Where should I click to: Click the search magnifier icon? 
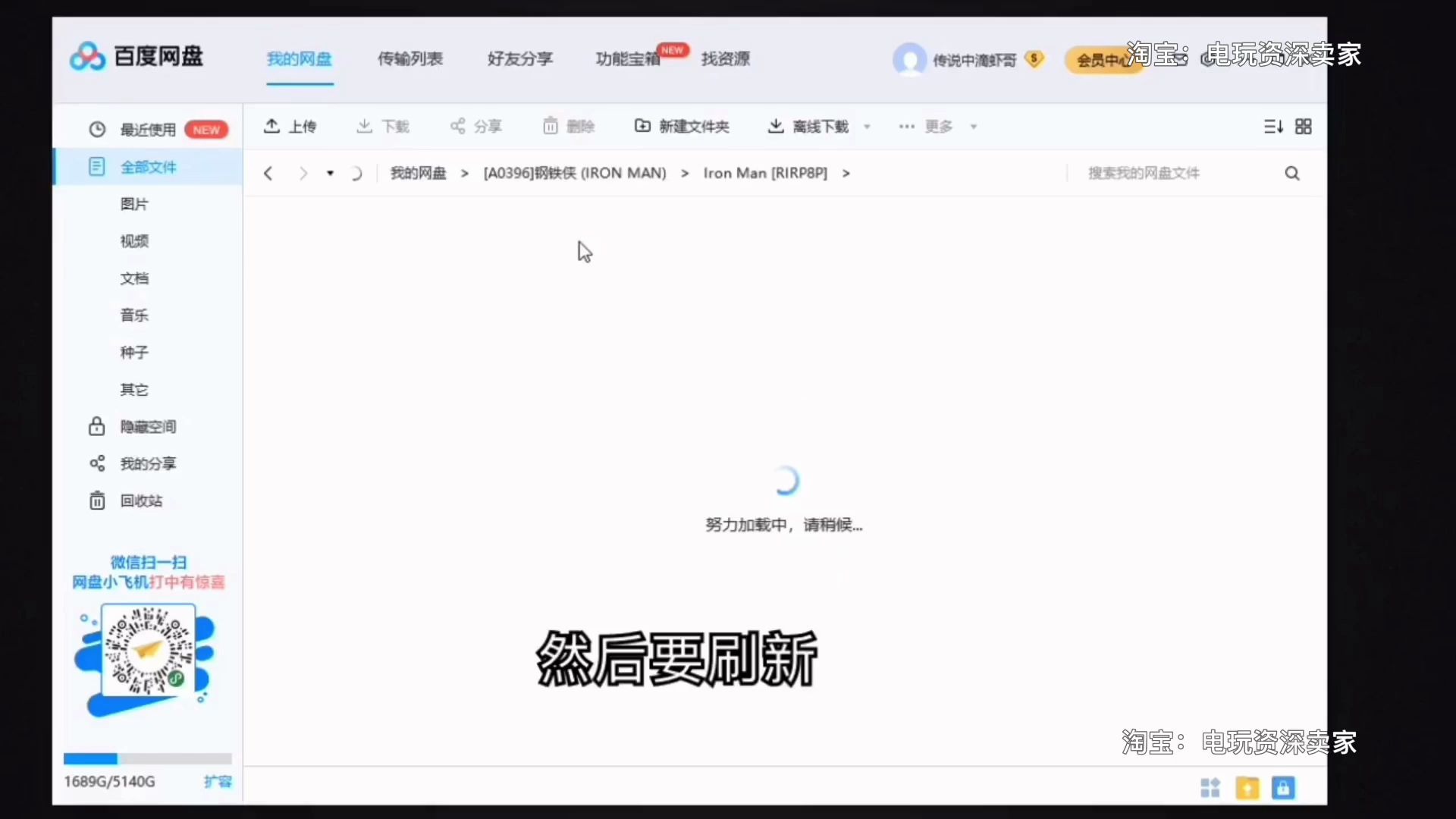pos(1292,174)
